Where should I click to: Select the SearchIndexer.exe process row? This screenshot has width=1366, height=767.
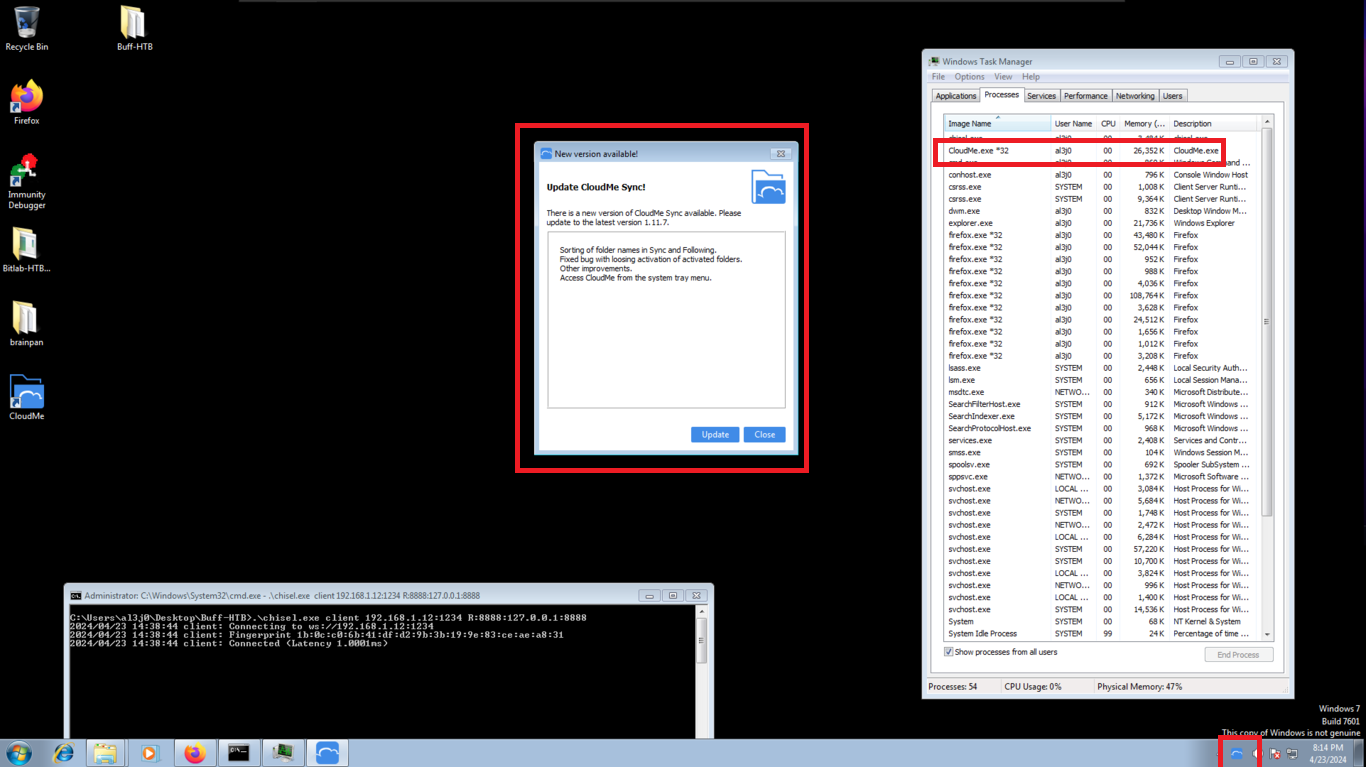tap(1102, 416)
